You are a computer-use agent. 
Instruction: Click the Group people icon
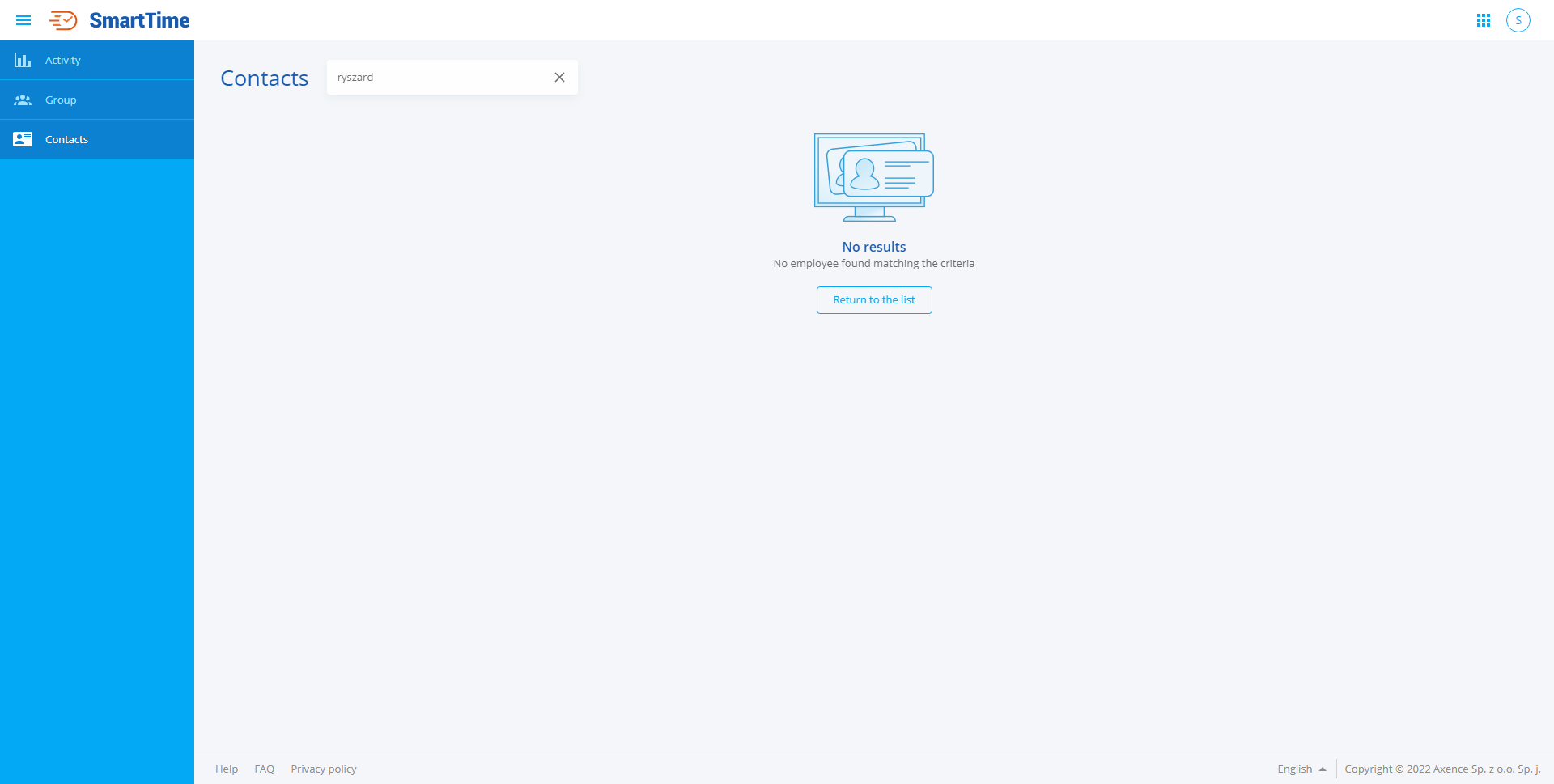[23, 100]
